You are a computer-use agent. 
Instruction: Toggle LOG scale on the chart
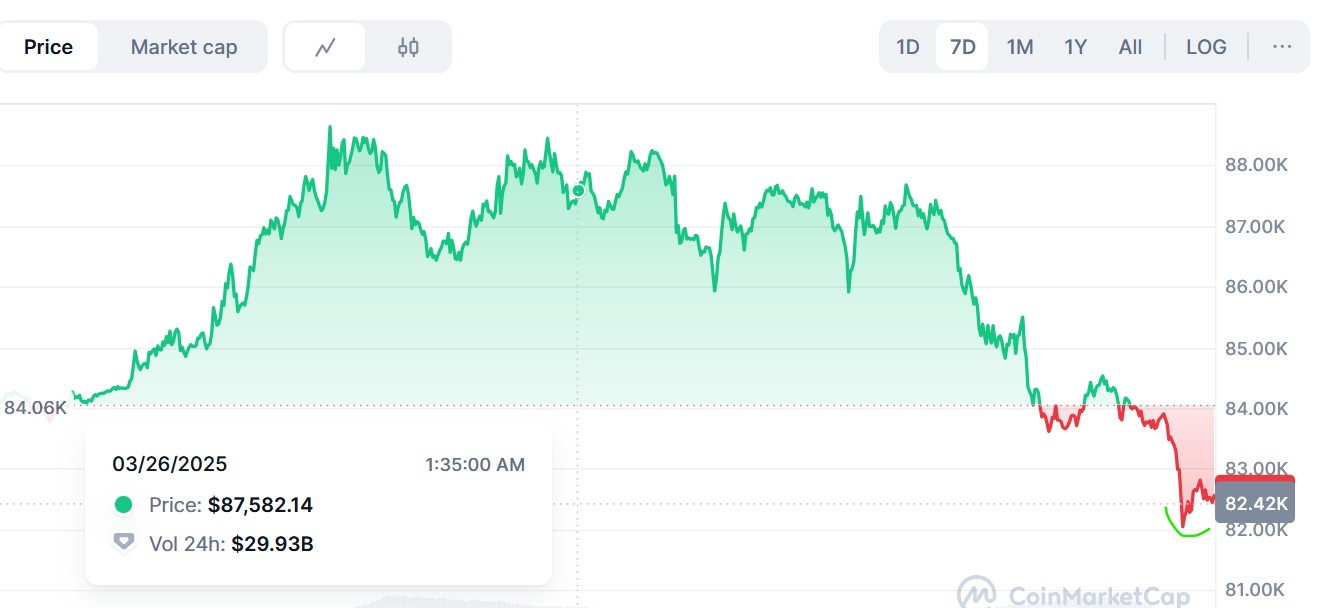[x=1206, y=47]
